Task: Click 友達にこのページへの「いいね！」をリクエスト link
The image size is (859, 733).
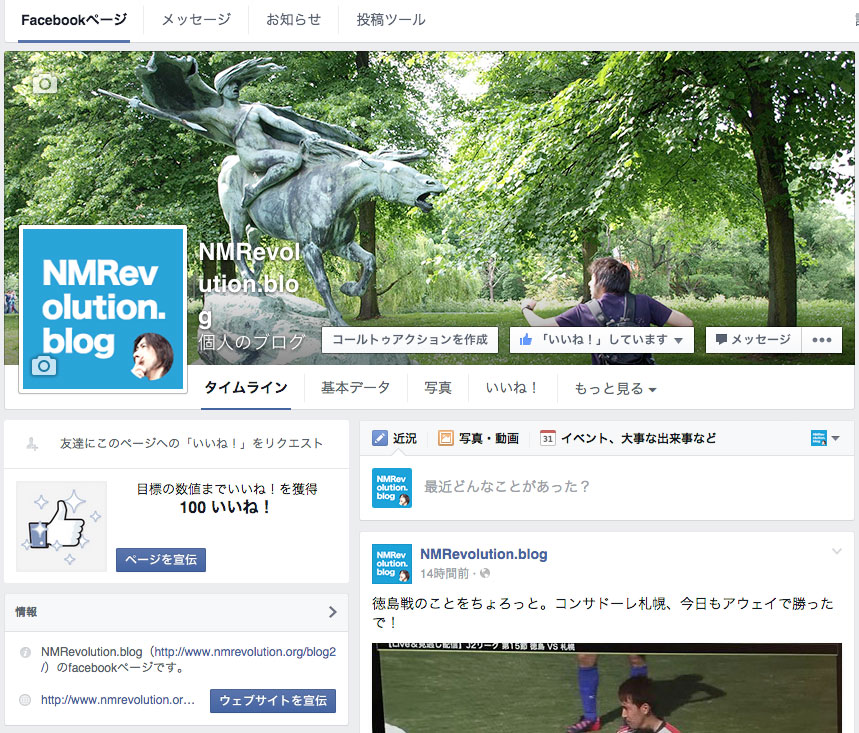Action: click(x=191, y=444)
